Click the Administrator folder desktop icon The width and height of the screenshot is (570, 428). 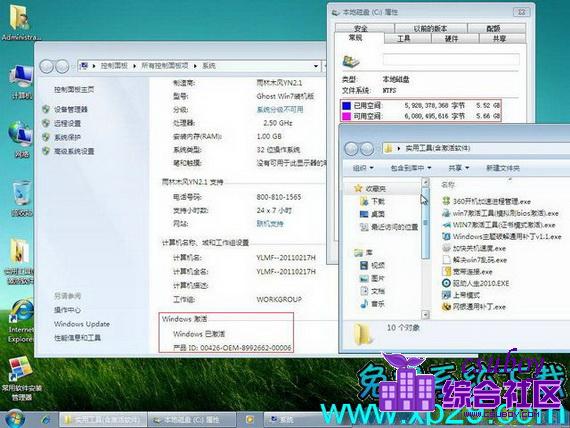coord(20,21)
